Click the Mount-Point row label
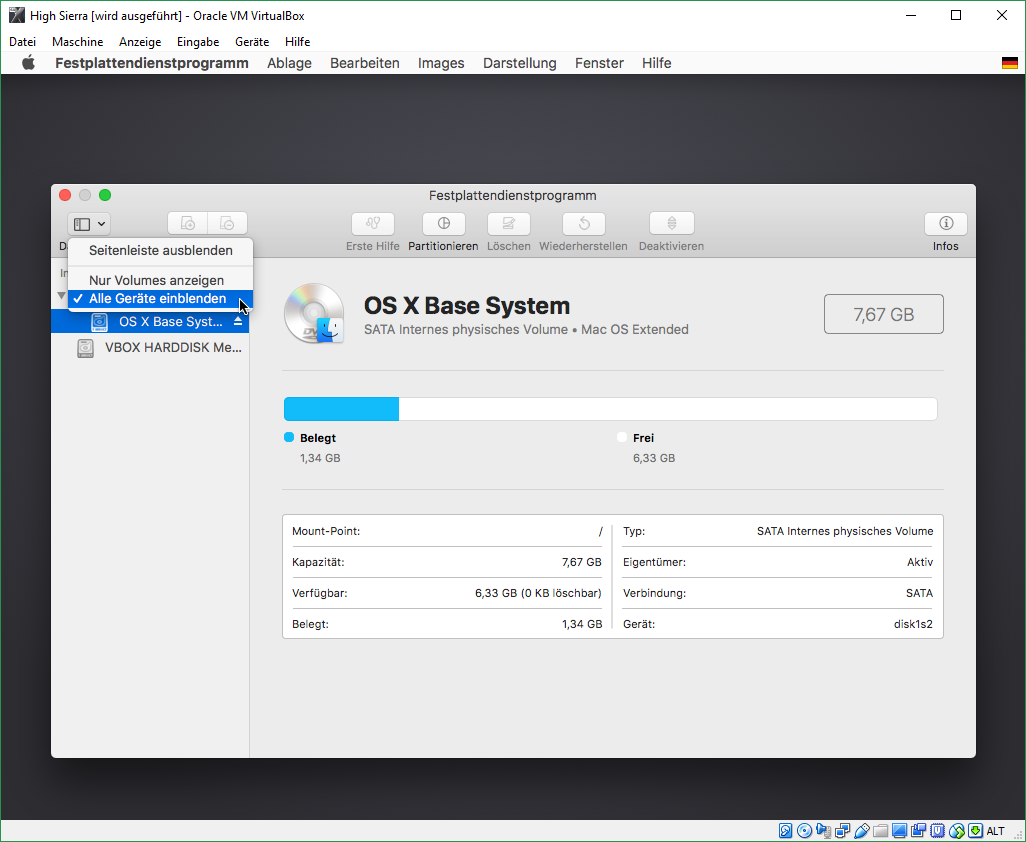 click(x=326, y=531)
